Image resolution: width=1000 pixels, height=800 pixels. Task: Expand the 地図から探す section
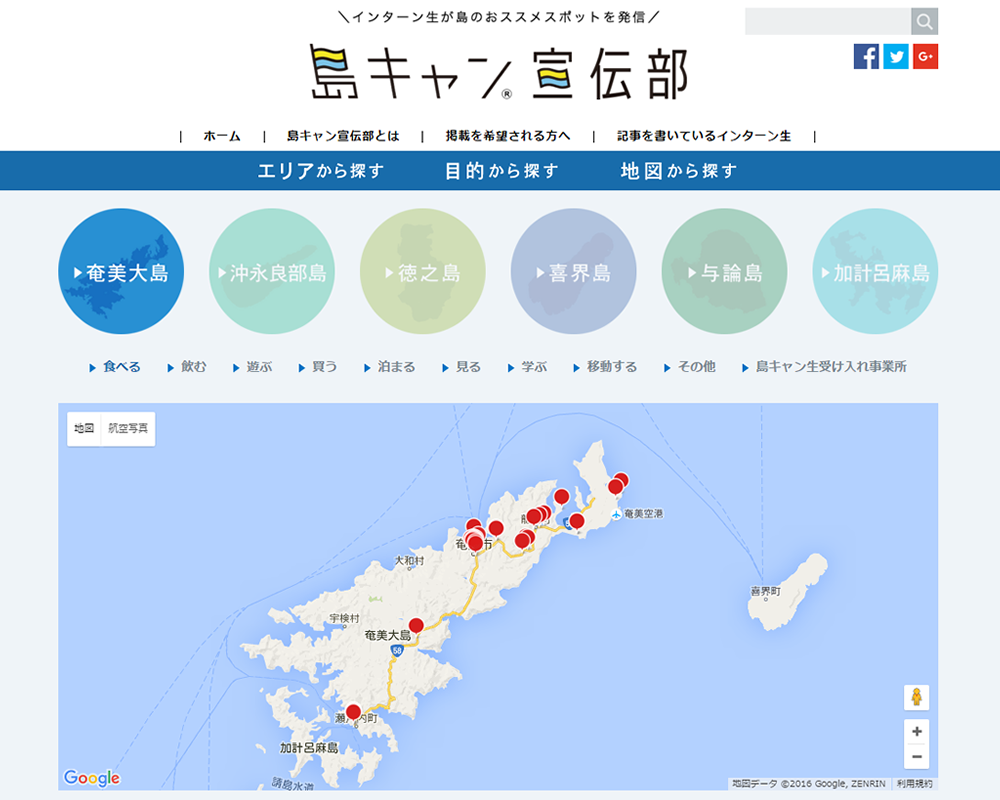(678, 171)
